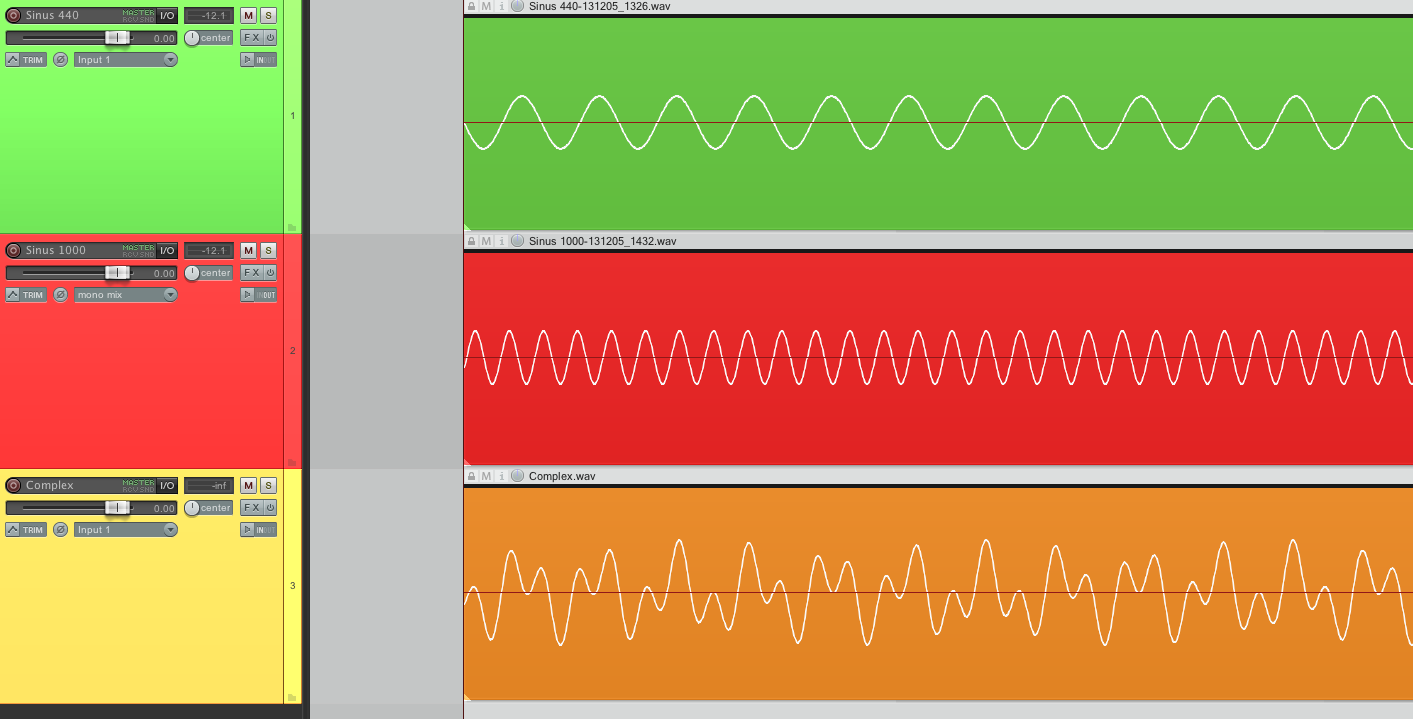Click the item grouping circle on Sinus 1000 item
The image size is (1413, 719).
(517, 240)
